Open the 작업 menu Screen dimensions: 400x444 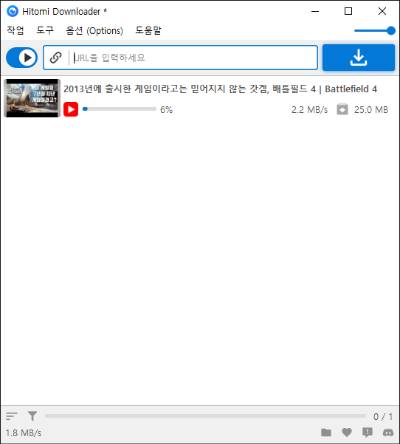(15, 31)
